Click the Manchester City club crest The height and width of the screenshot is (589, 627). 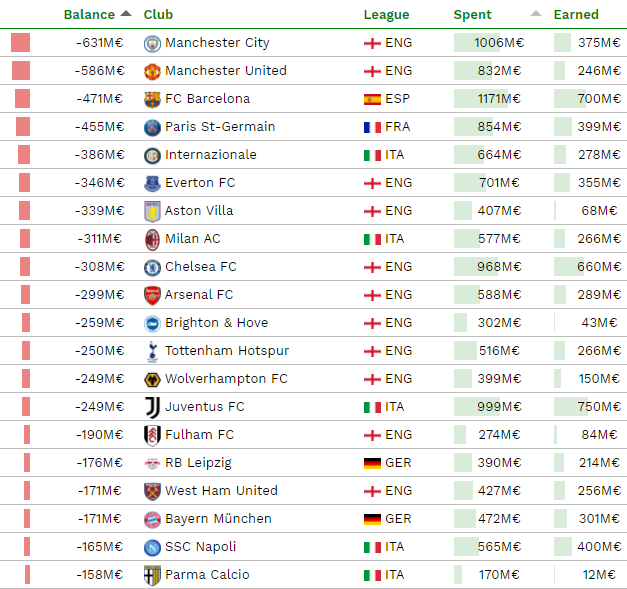[152, 43]
